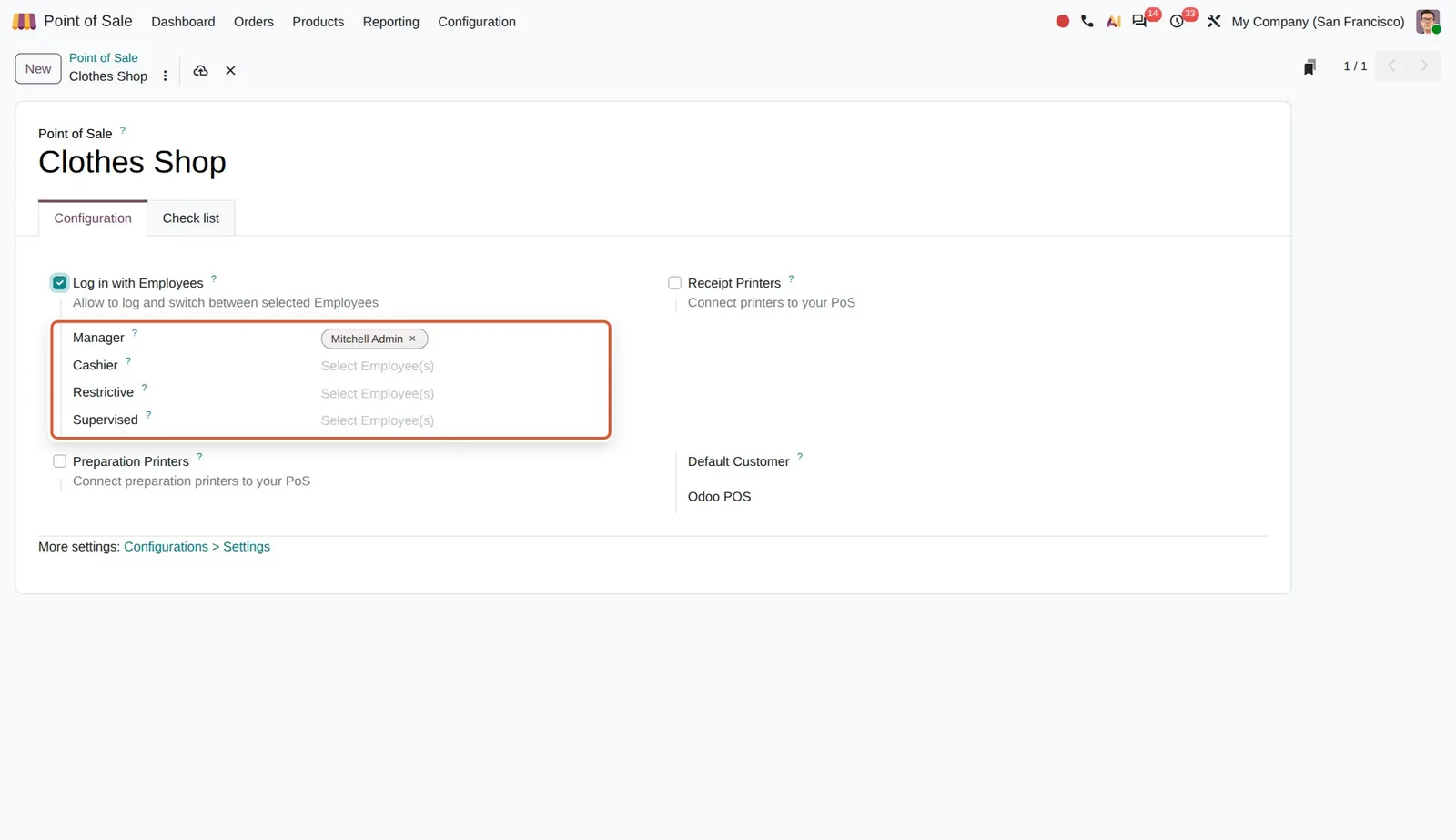Image resolution: width=1456 pixels, height=840 pixels.
Task: Remove Mitchell Admin tag from Manager
Action: 412,339
